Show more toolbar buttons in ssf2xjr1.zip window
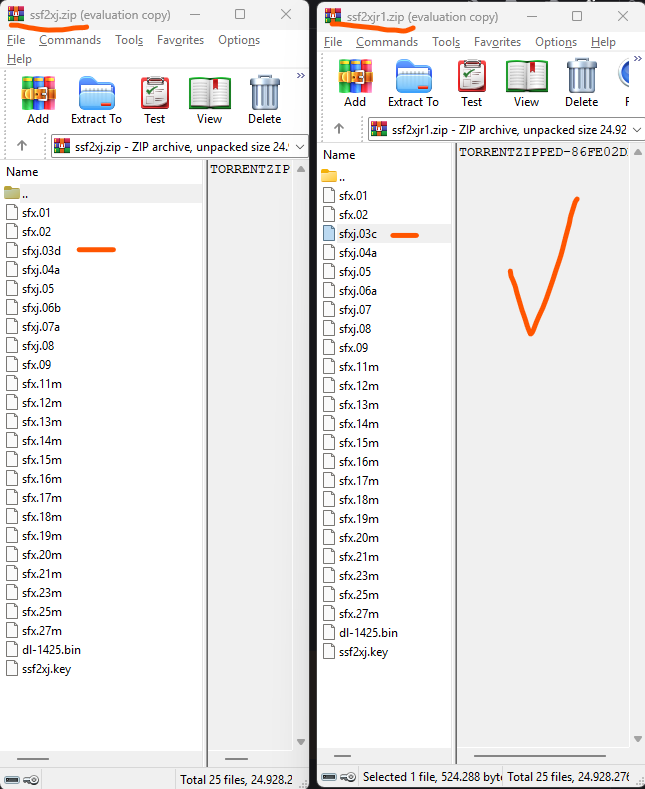The image size is (645, 789). point(638,58)
